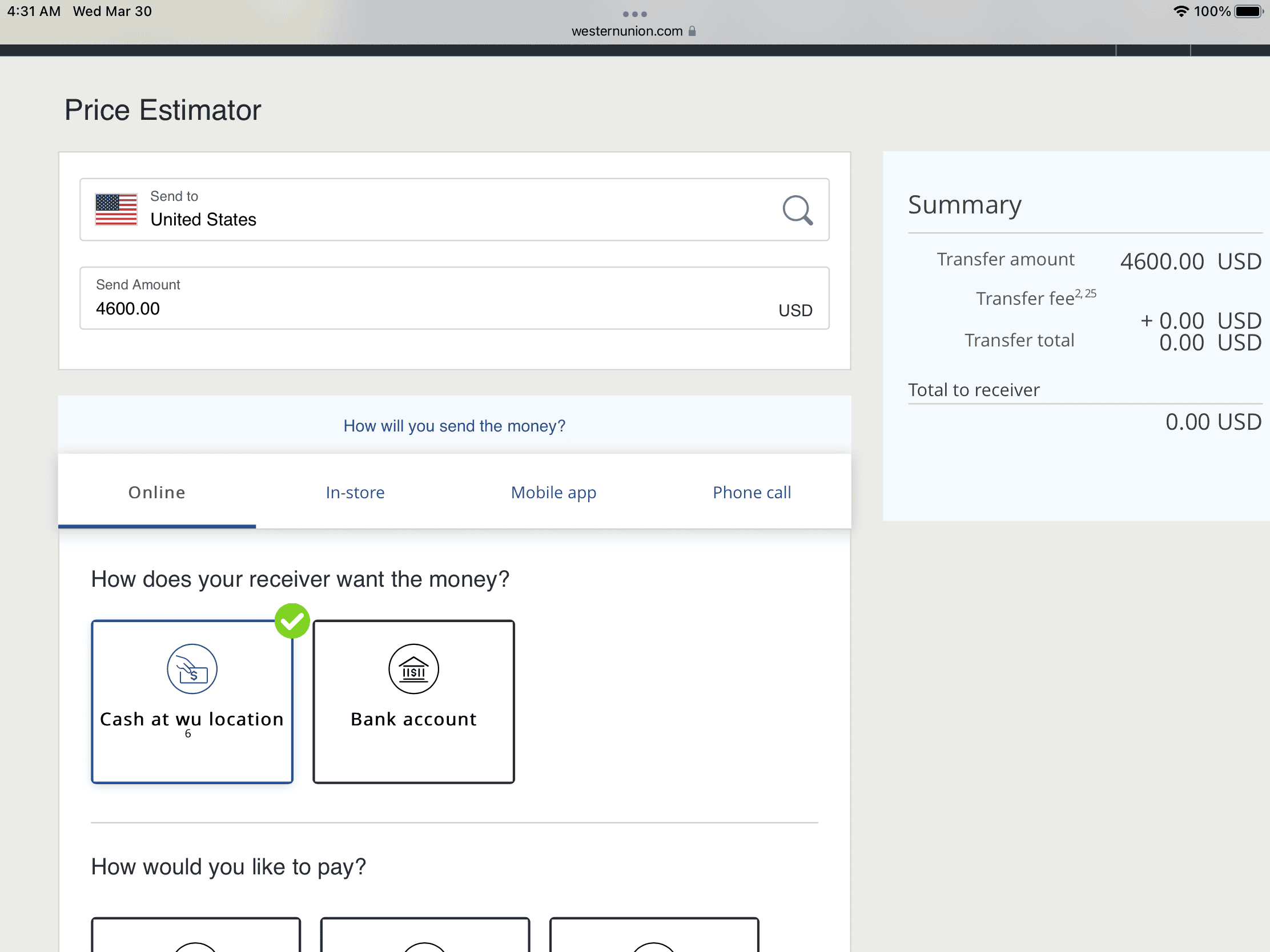The image size is (1270, 952).
Task: Tap the Summary heading
Action: (x=964, y=205)
